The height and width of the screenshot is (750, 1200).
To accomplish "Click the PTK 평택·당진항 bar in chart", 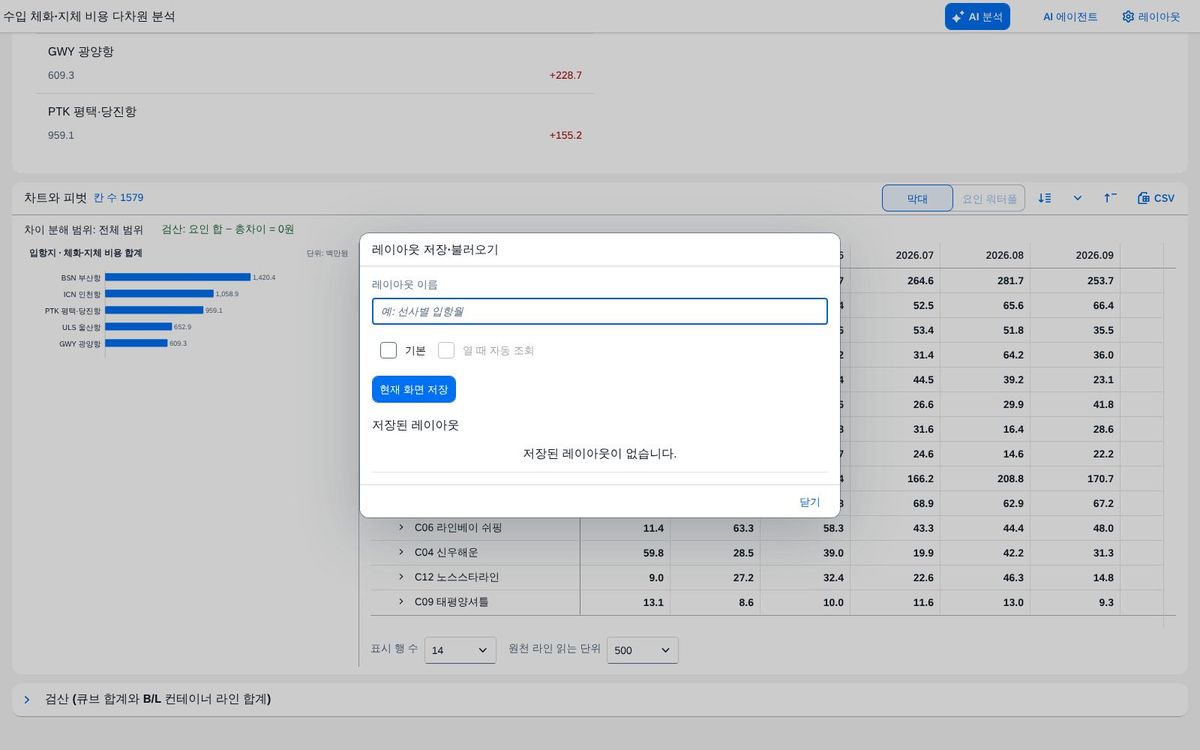I will click(x=154, y=310).
